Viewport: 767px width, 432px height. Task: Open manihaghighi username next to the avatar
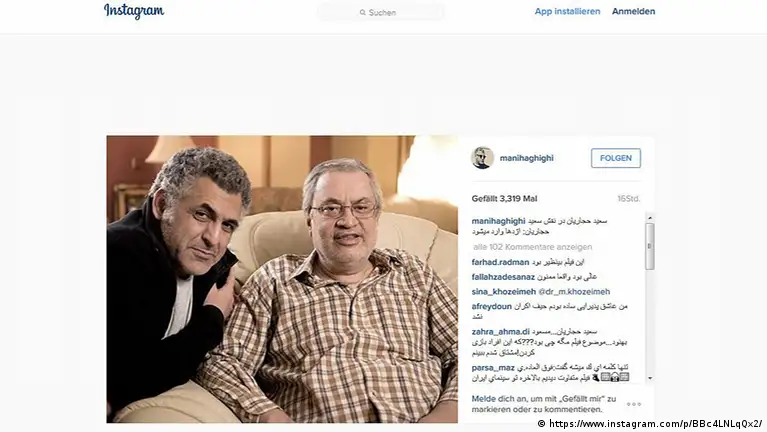click(526, 158)
